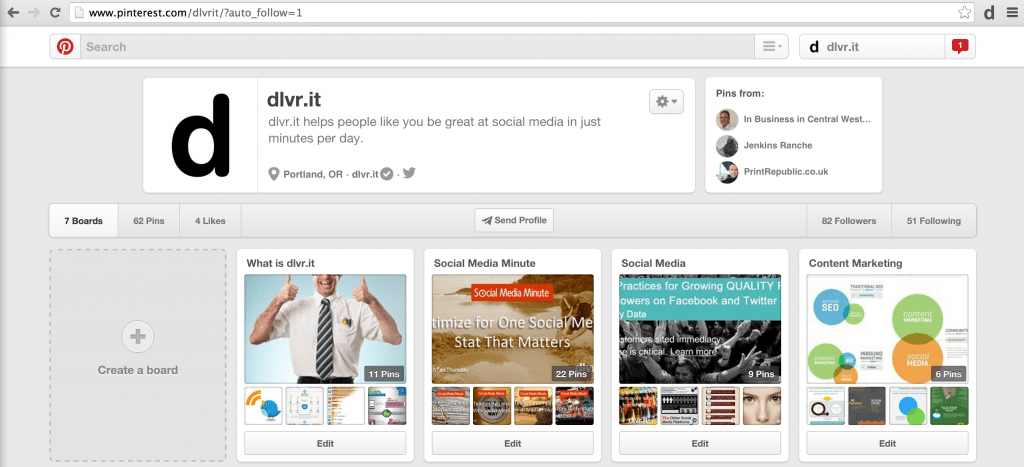Click the browser forward arrow
The height and width of the screenshot is (467, 1024).
coord(33,12)
